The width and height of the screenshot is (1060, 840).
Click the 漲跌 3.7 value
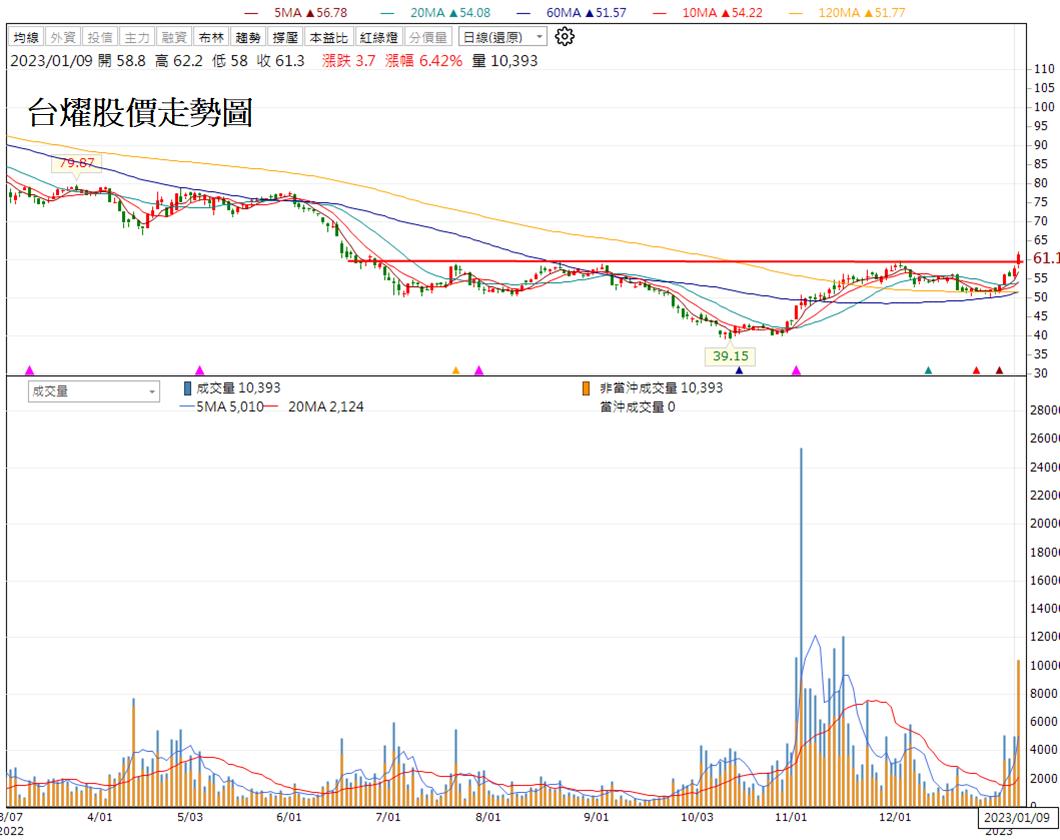pos(349,61)
